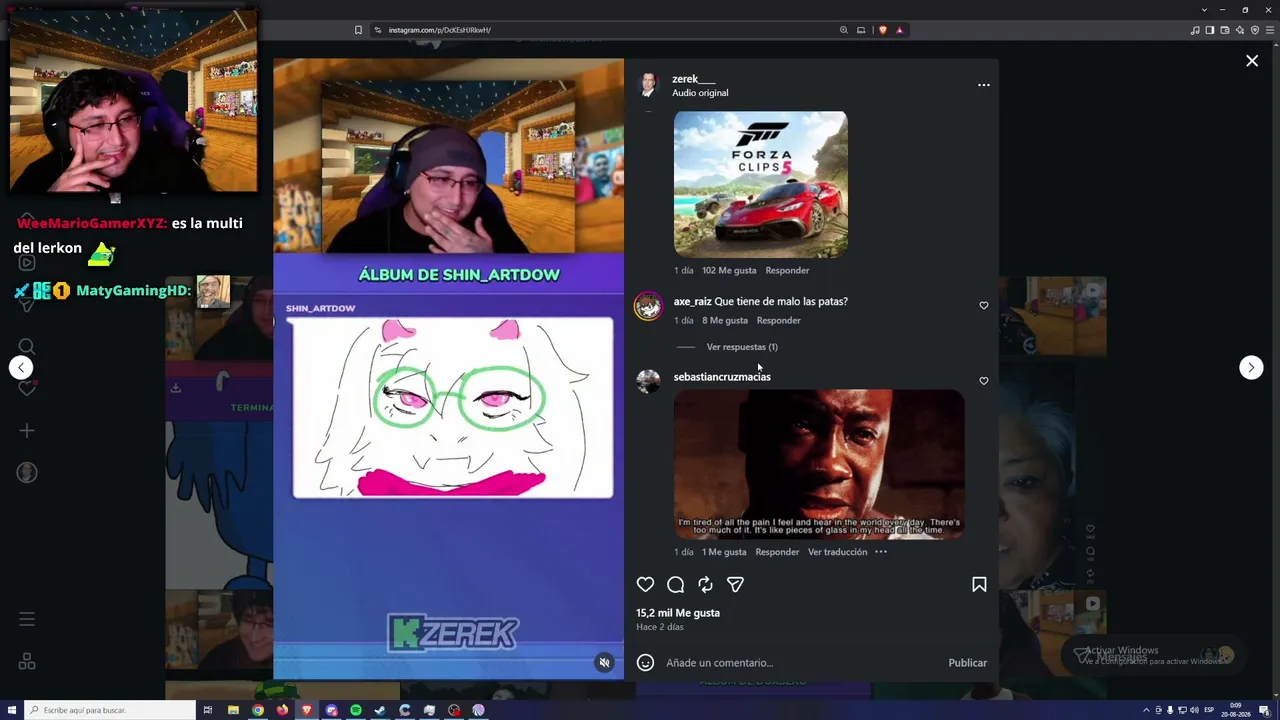
Task: Focus the 'Añade un comentario' field
Action: coord(802,663)
